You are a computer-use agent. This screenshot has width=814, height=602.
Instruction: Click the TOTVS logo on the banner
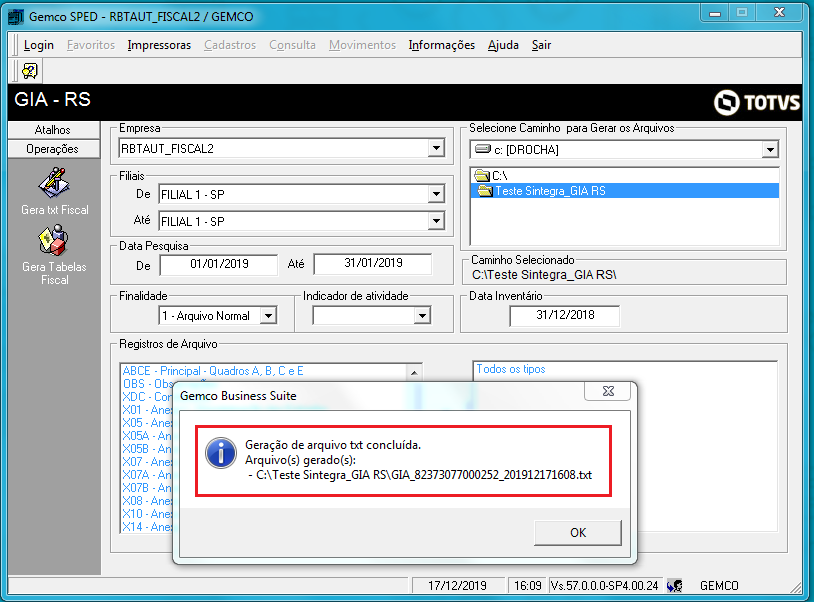pyautogui.click(x=757, y=102)
